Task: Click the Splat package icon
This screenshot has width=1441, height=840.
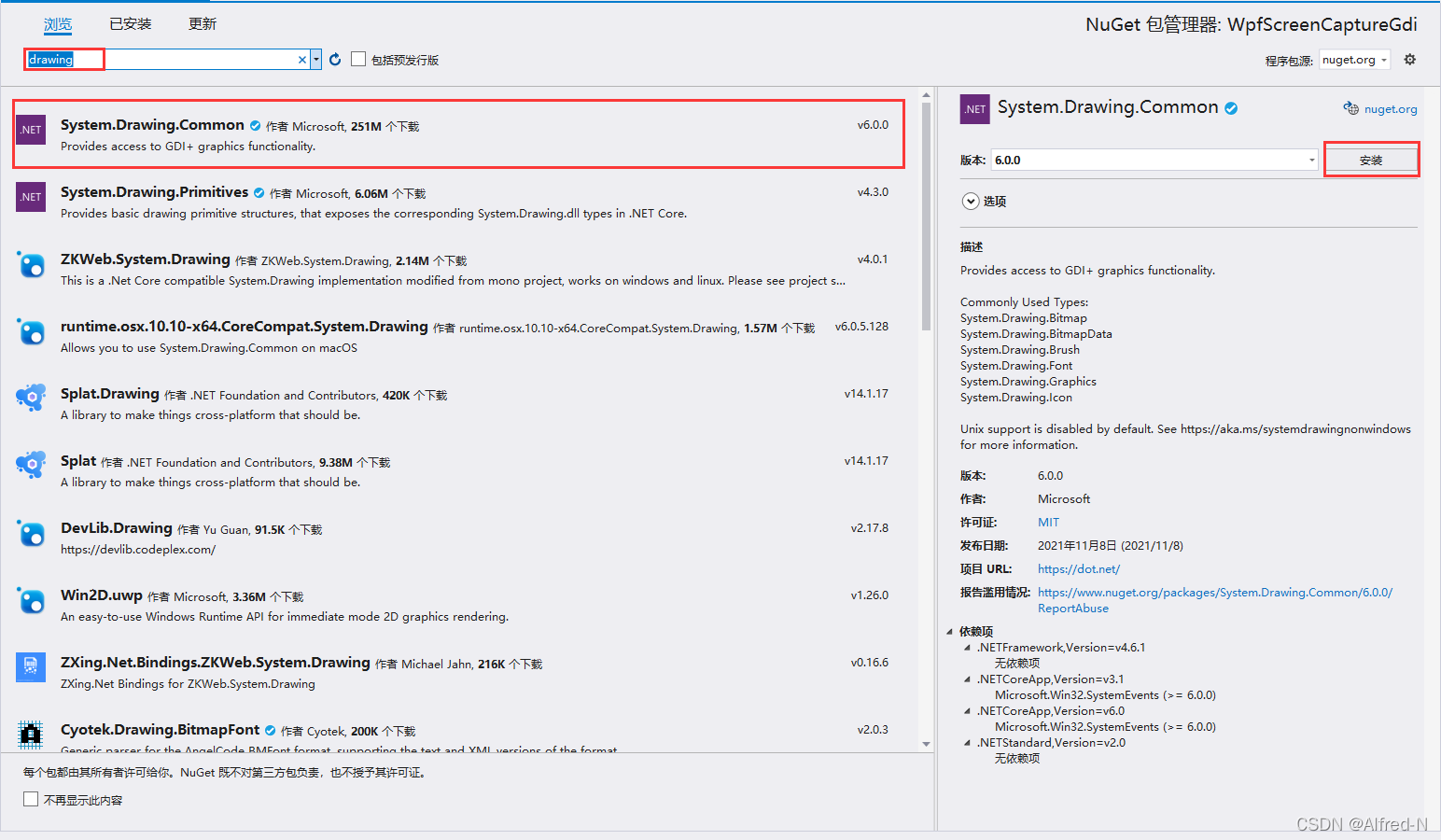Action: [31, 466]
